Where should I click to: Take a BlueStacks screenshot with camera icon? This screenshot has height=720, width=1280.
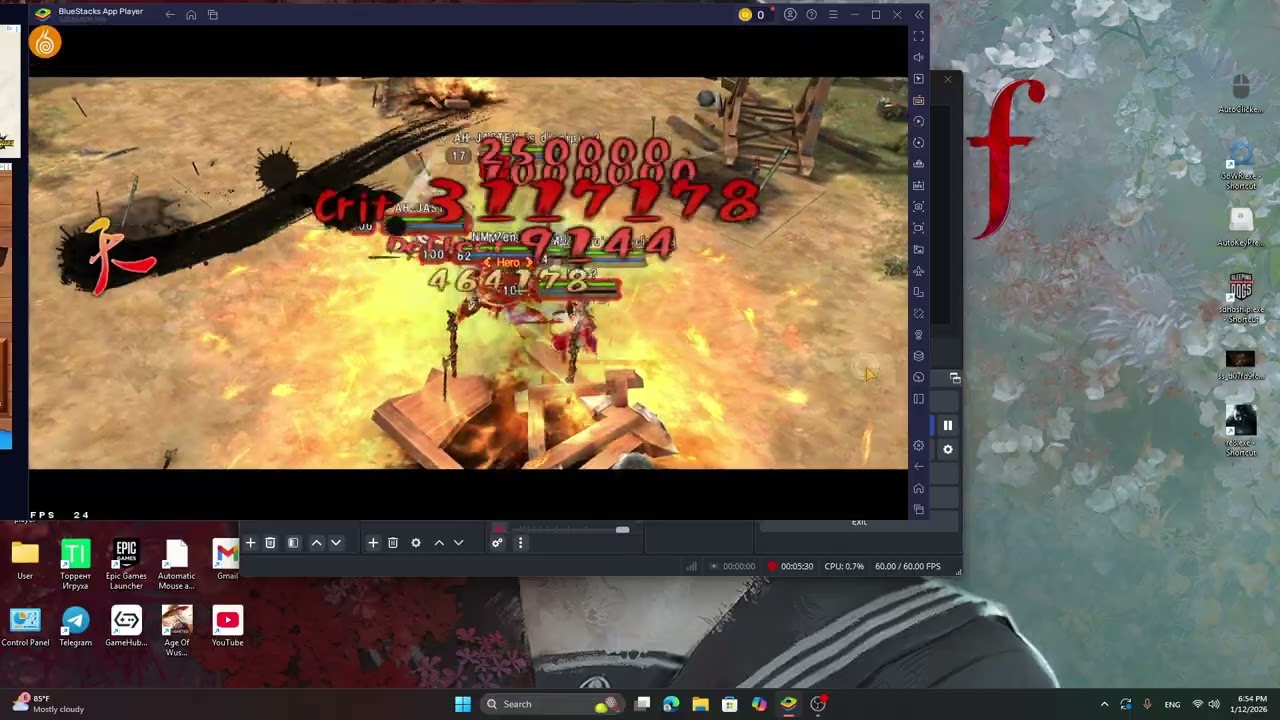[919, 207]
